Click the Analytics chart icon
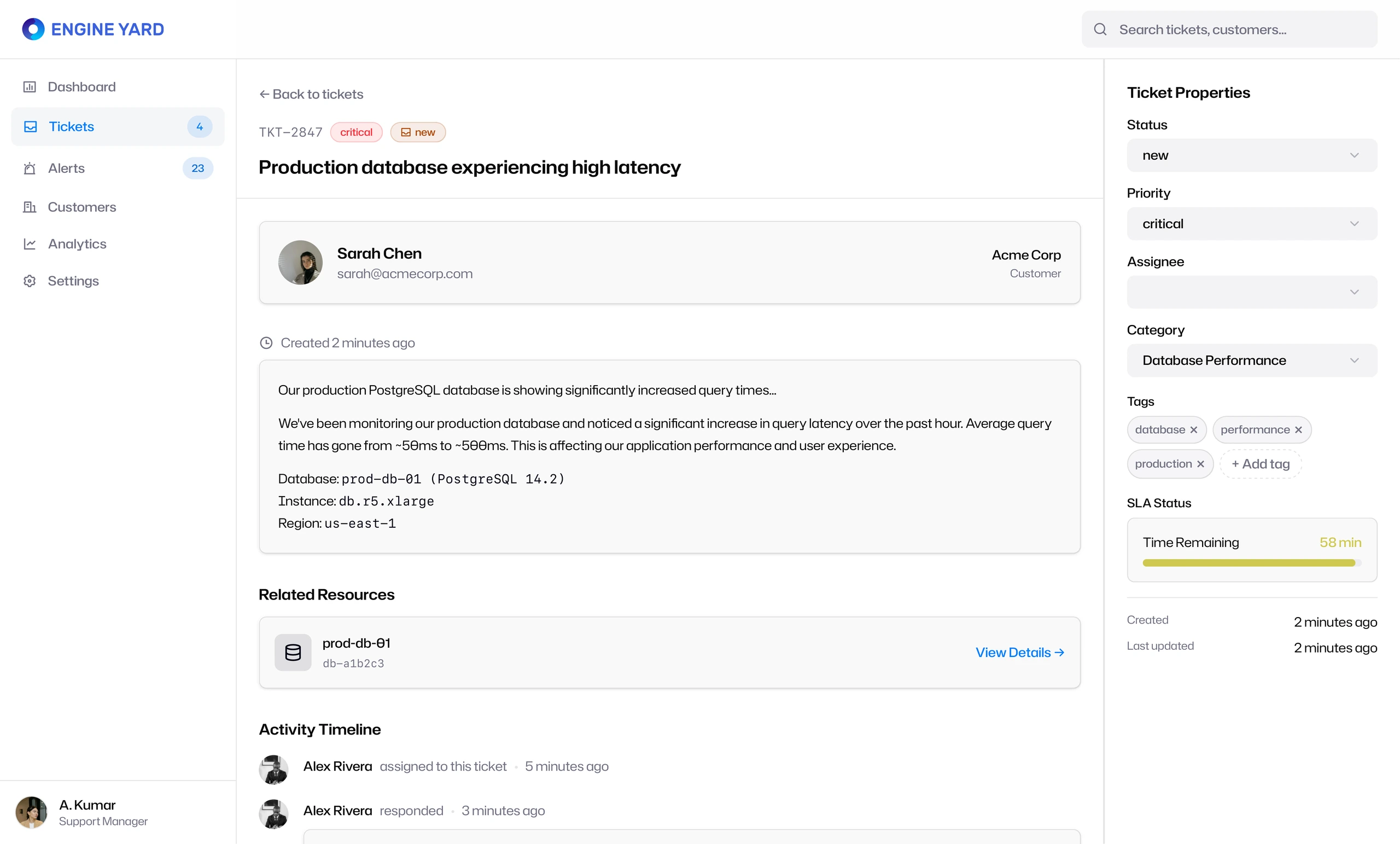The width and height of the screenshot is (1400, 844). [x=30, y=244]
